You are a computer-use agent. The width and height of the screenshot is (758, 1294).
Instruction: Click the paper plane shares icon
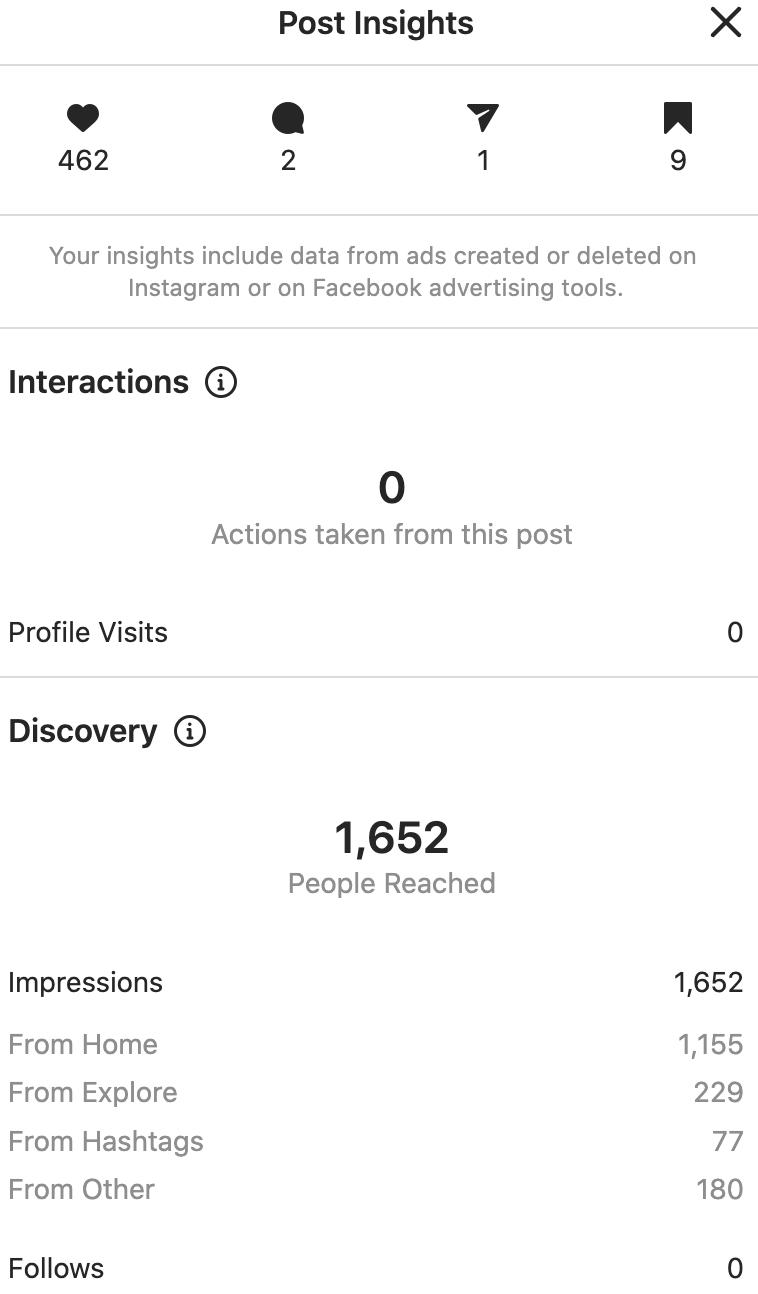pyautogui.click(x=483, y=119)
